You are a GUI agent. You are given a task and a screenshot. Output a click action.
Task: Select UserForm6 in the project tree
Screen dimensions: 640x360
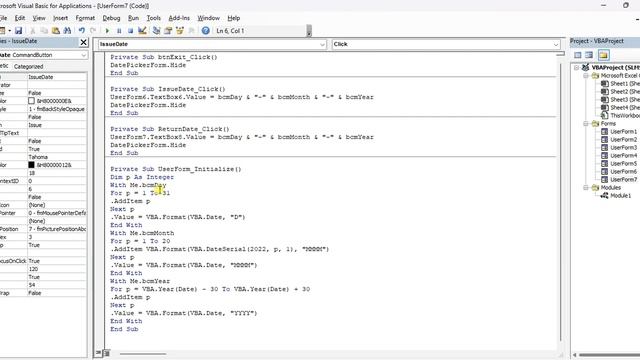(619, 171)
